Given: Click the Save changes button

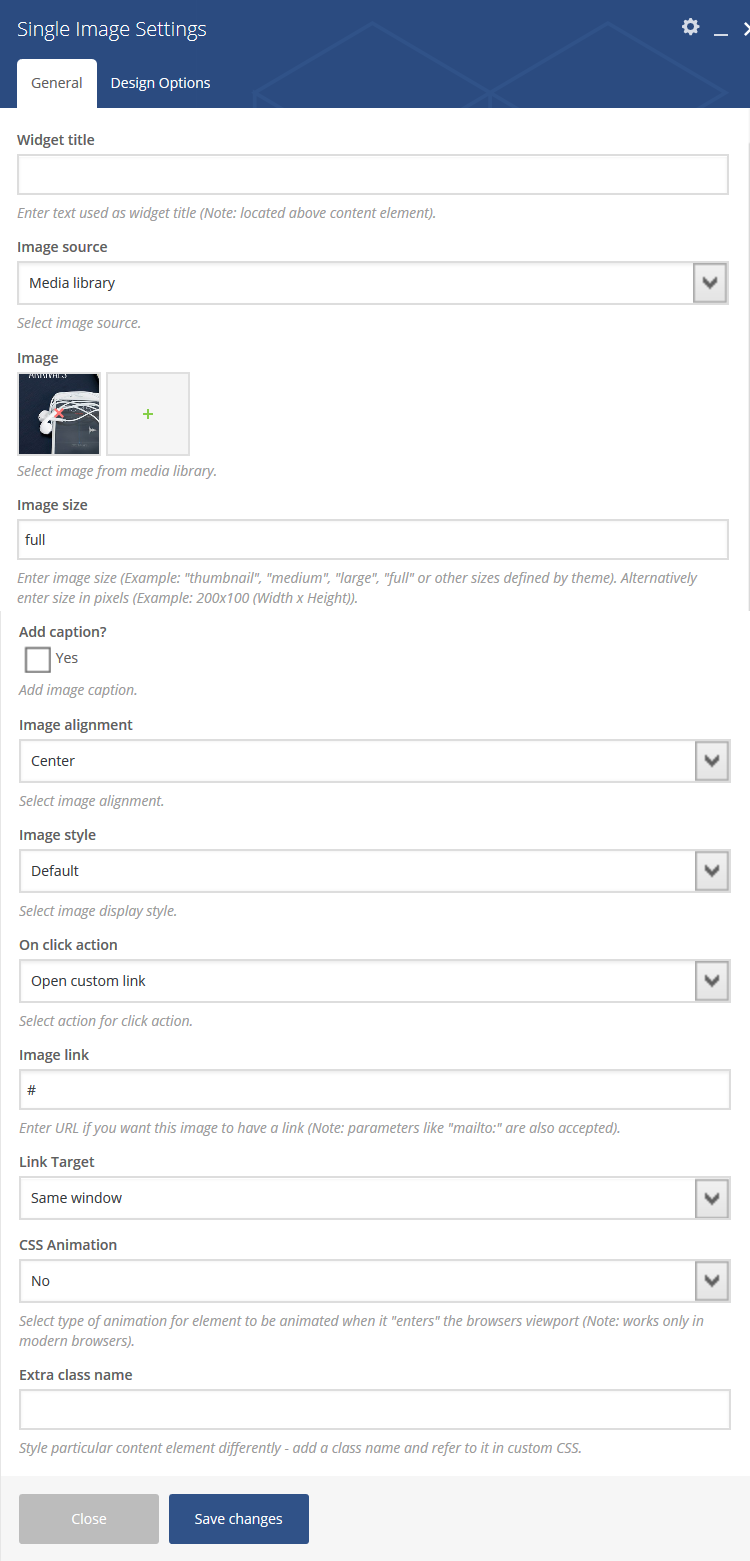Looking at the screenshot, I should tap(239, 1519).
